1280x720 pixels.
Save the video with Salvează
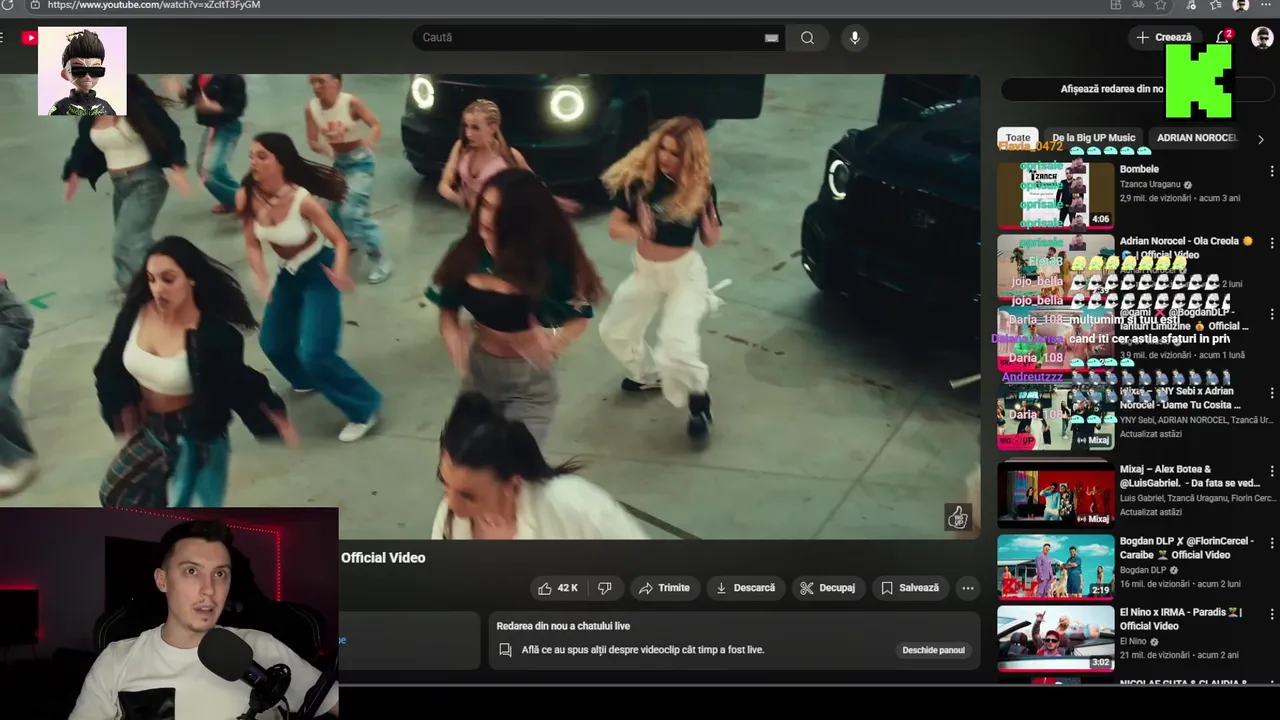pyautogui.click(x=910, y=588)
